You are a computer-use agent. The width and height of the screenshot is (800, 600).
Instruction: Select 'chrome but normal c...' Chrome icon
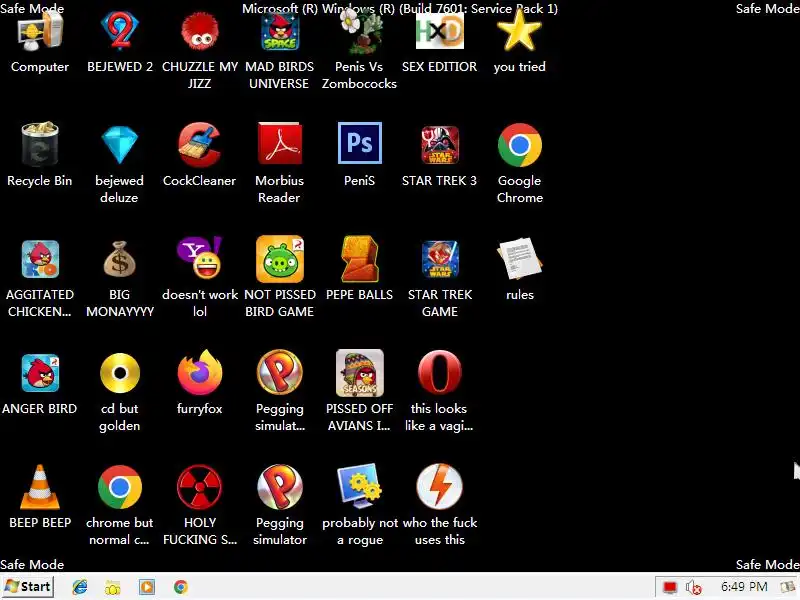click(x=120, y=487)
